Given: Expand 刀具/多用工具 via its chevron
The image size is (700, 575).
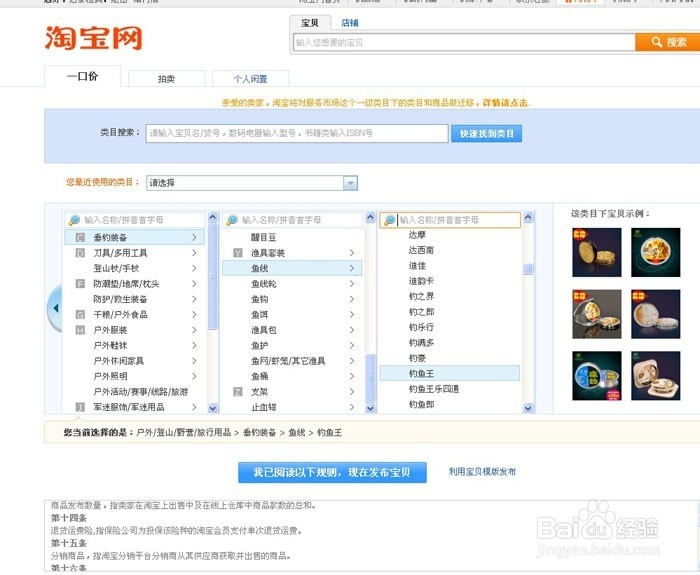Looking at the screenshot, I should tap(194, 253).
